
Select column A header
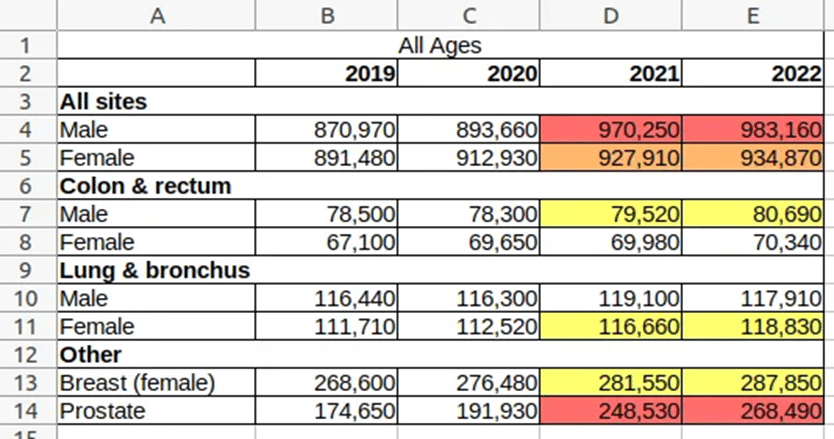click(x=156, y=15)
